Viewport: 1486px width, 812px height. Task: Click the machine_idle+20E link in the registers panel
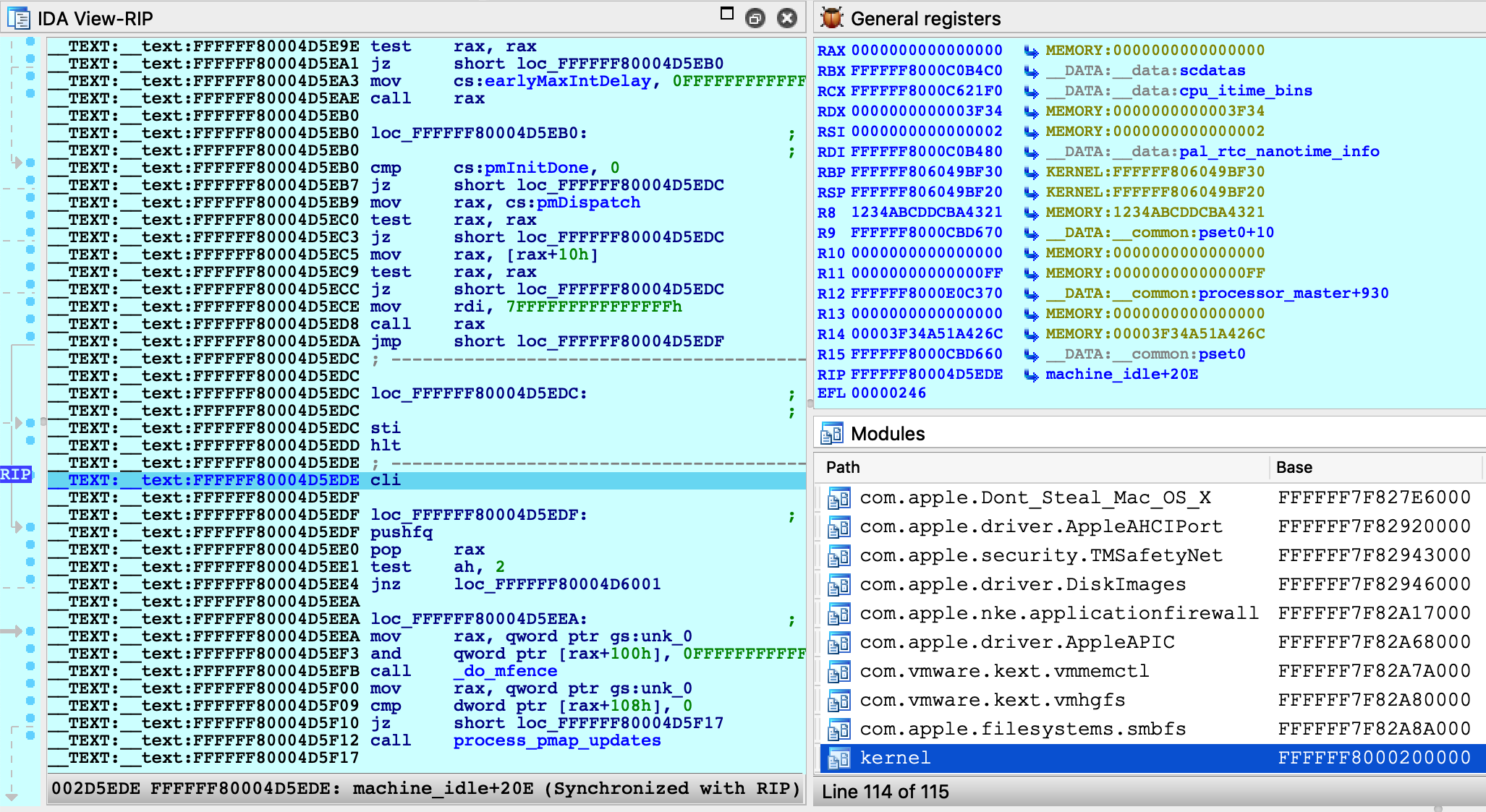point(1121,375)
